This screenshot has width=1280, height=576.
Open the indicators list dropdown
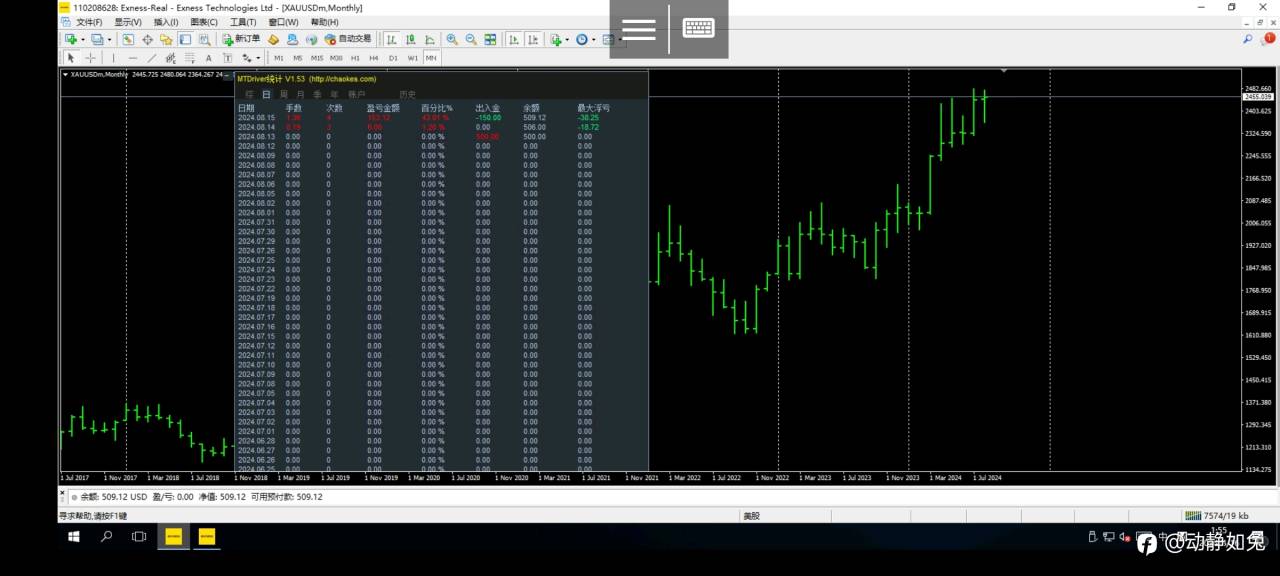tap(567, 39)
